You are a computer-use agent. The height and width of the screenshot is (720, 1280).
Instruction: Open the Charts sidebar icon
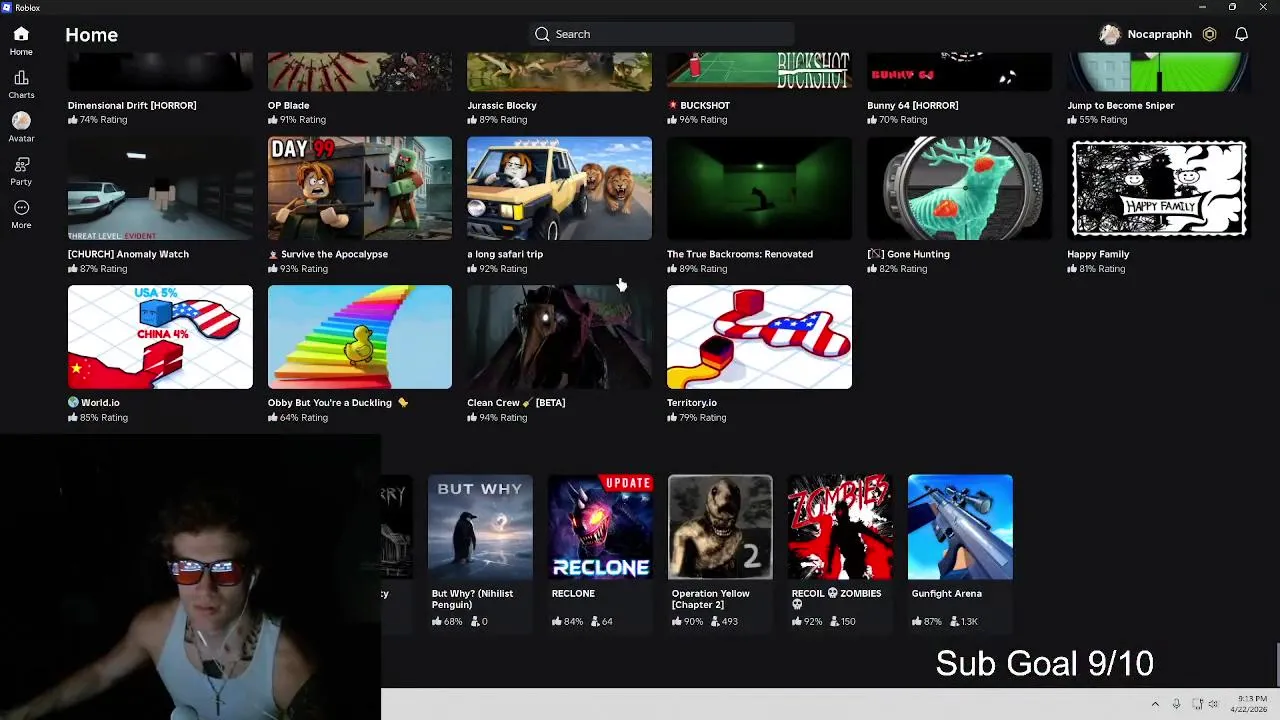pos(21,77)
